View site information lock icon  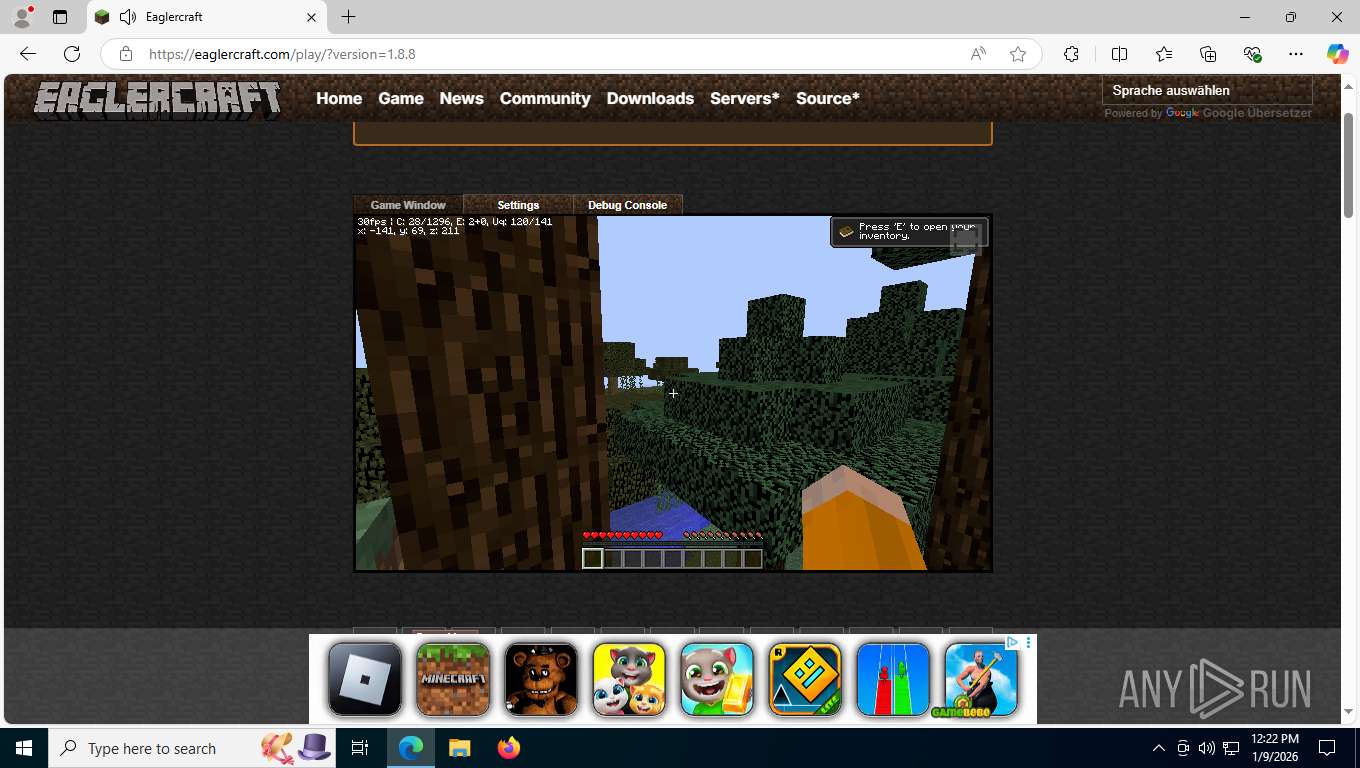[125, 54]
